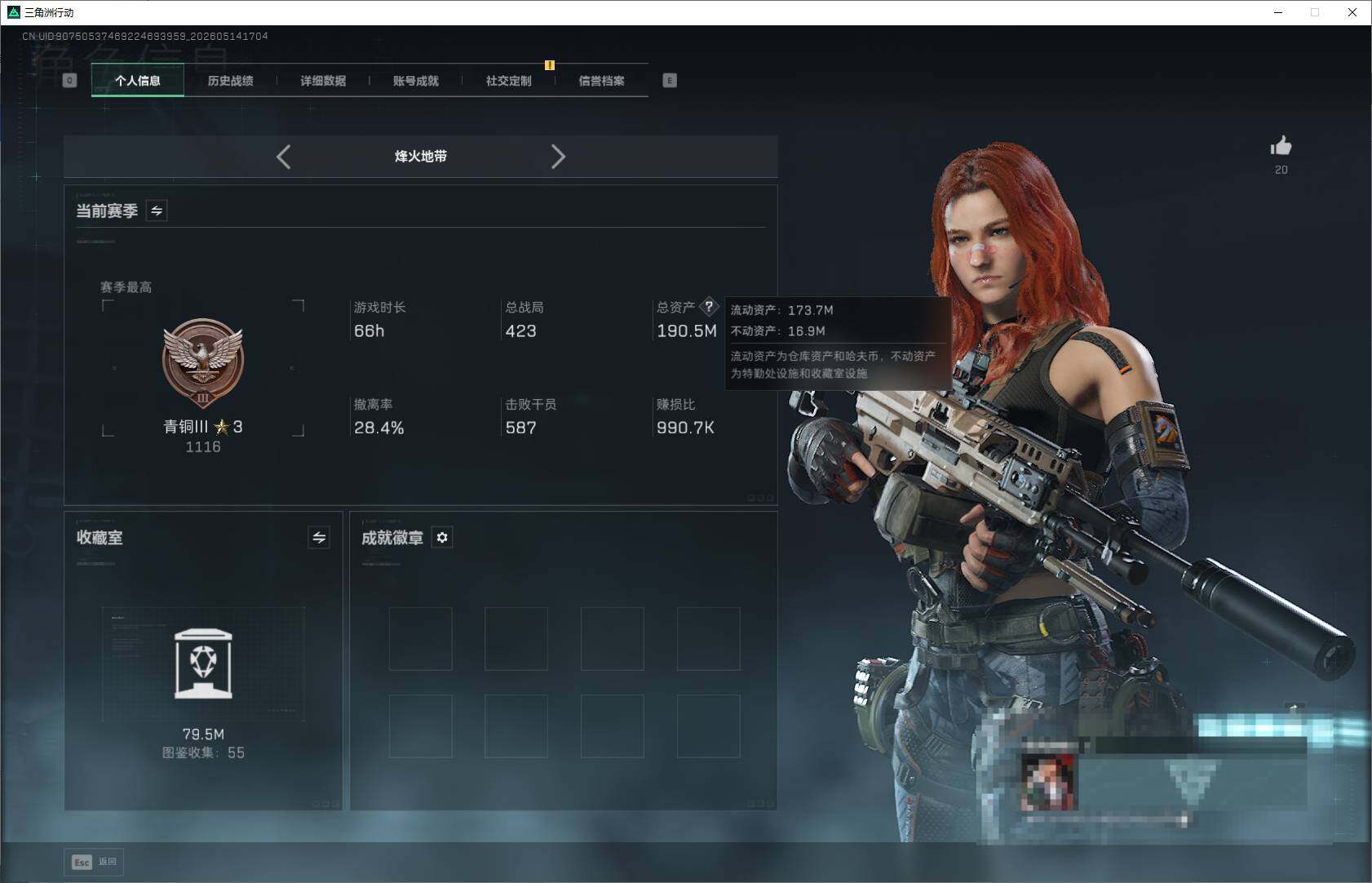Give a thumbs-up like to this profile

[1281, 146]
